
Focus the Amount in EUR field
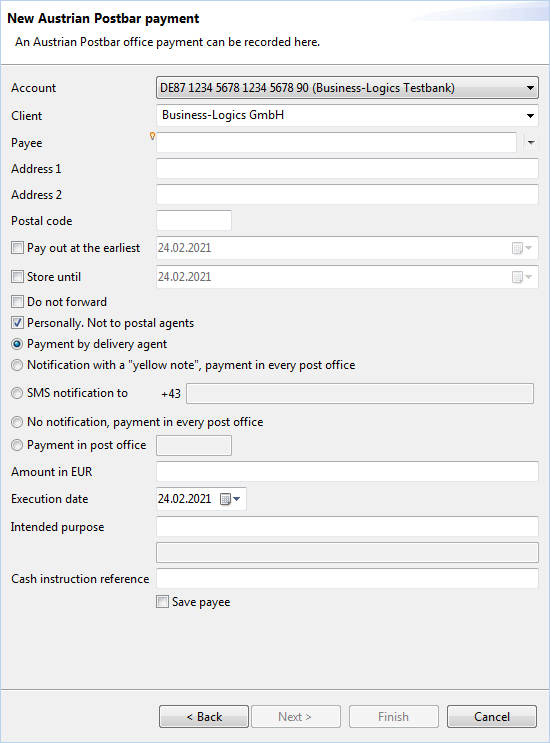pyautogui.click(x=347, y=471)
